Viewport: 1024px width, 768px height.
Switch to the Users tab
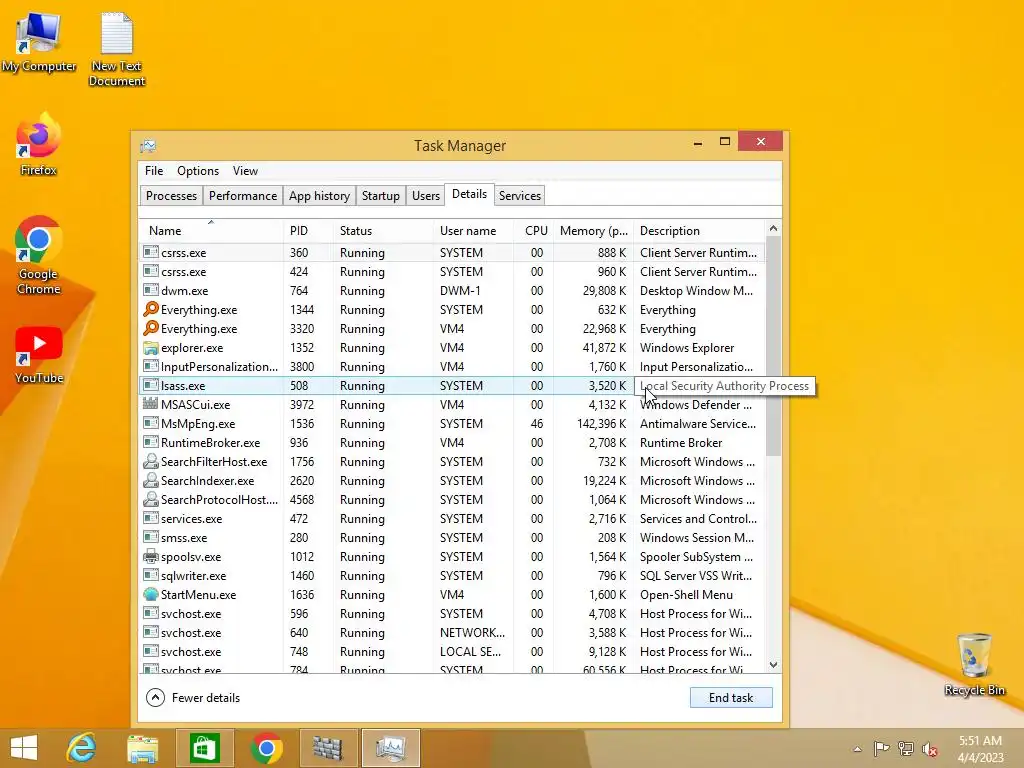(x=426, y=195)
